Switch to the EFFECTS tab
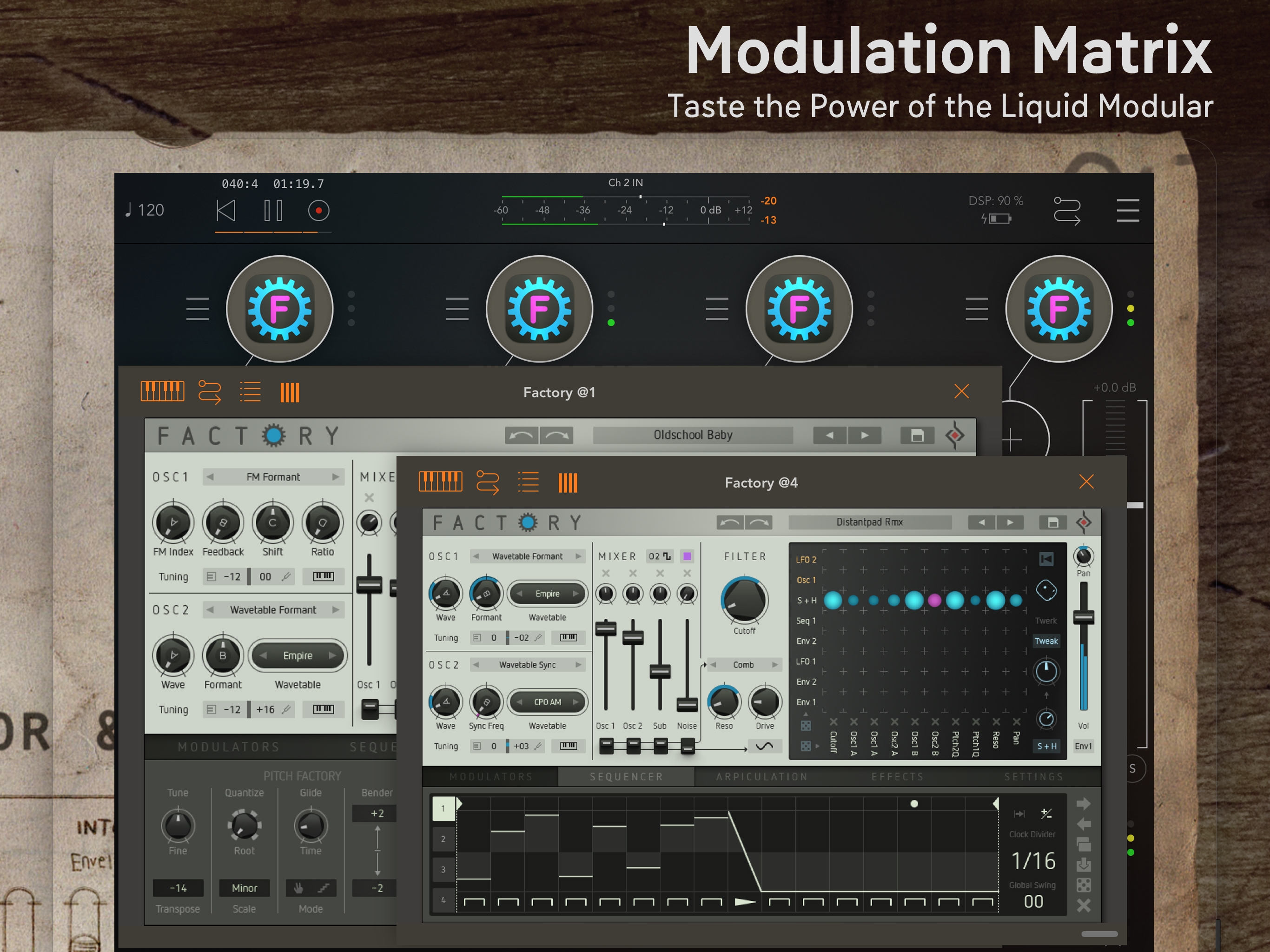 897,777
